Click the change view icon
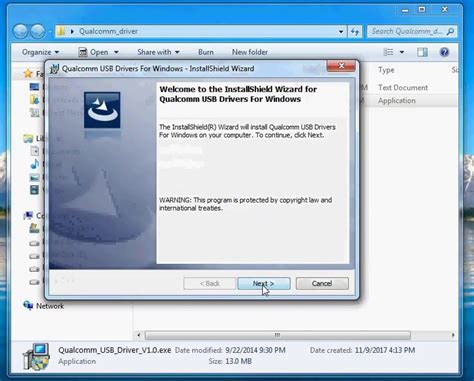474x381 pixels. click(x=388, y=52)
